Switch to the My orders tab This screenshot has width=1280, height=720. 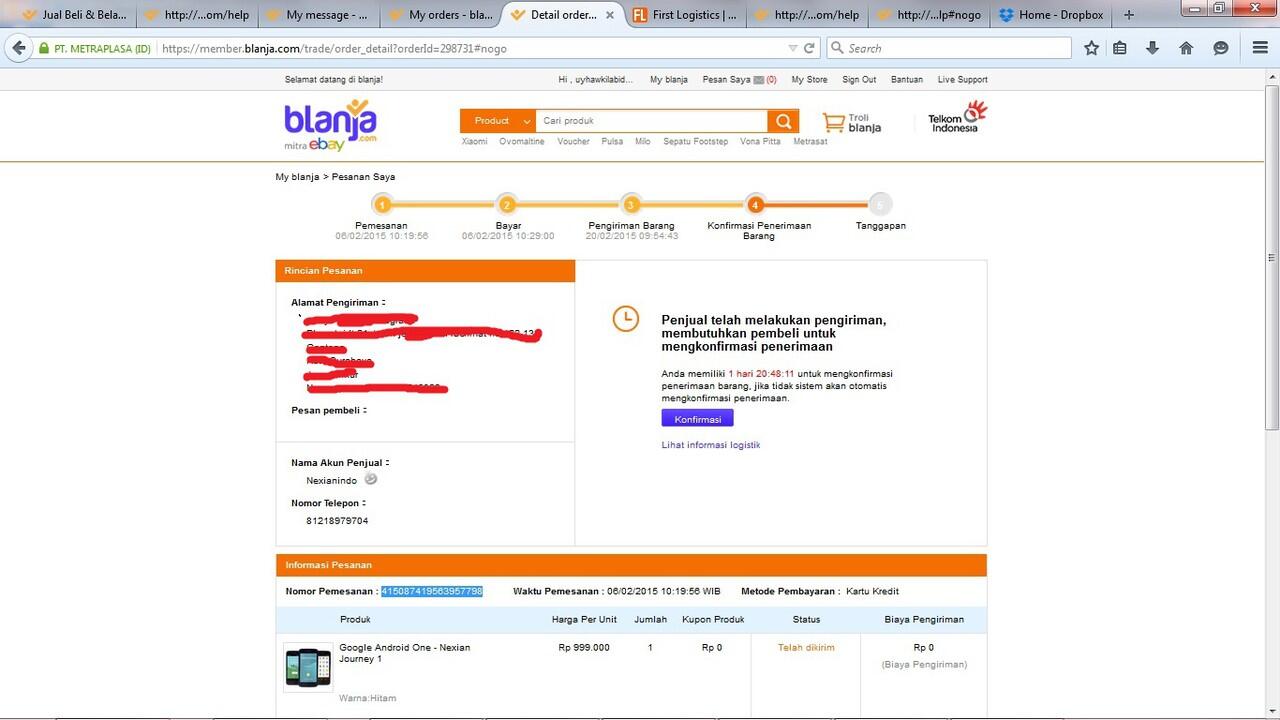(443, 15)
